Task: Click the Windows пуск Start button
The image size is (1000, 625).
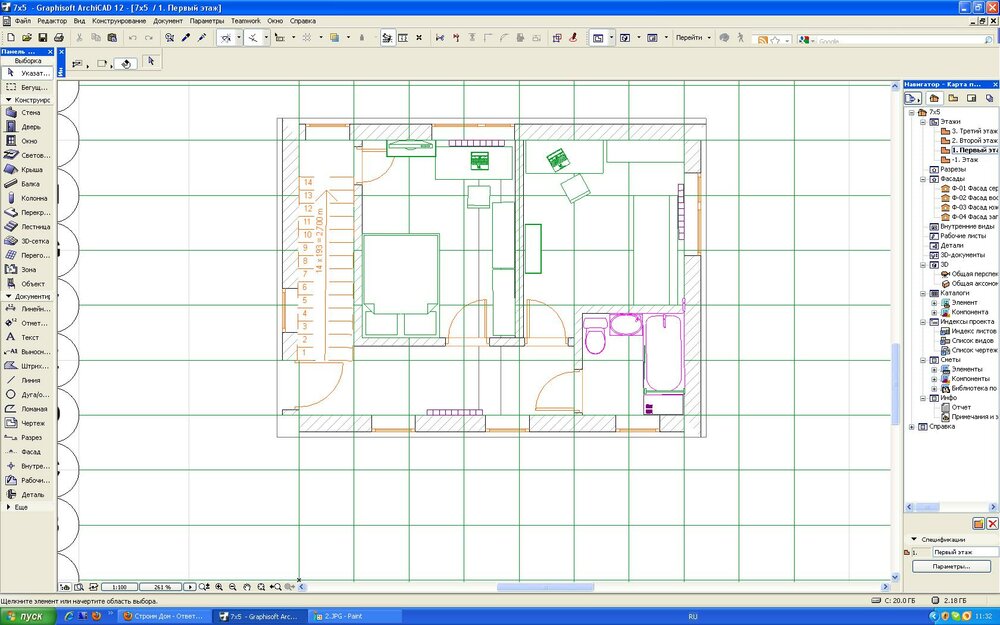Action: (24, 616)
